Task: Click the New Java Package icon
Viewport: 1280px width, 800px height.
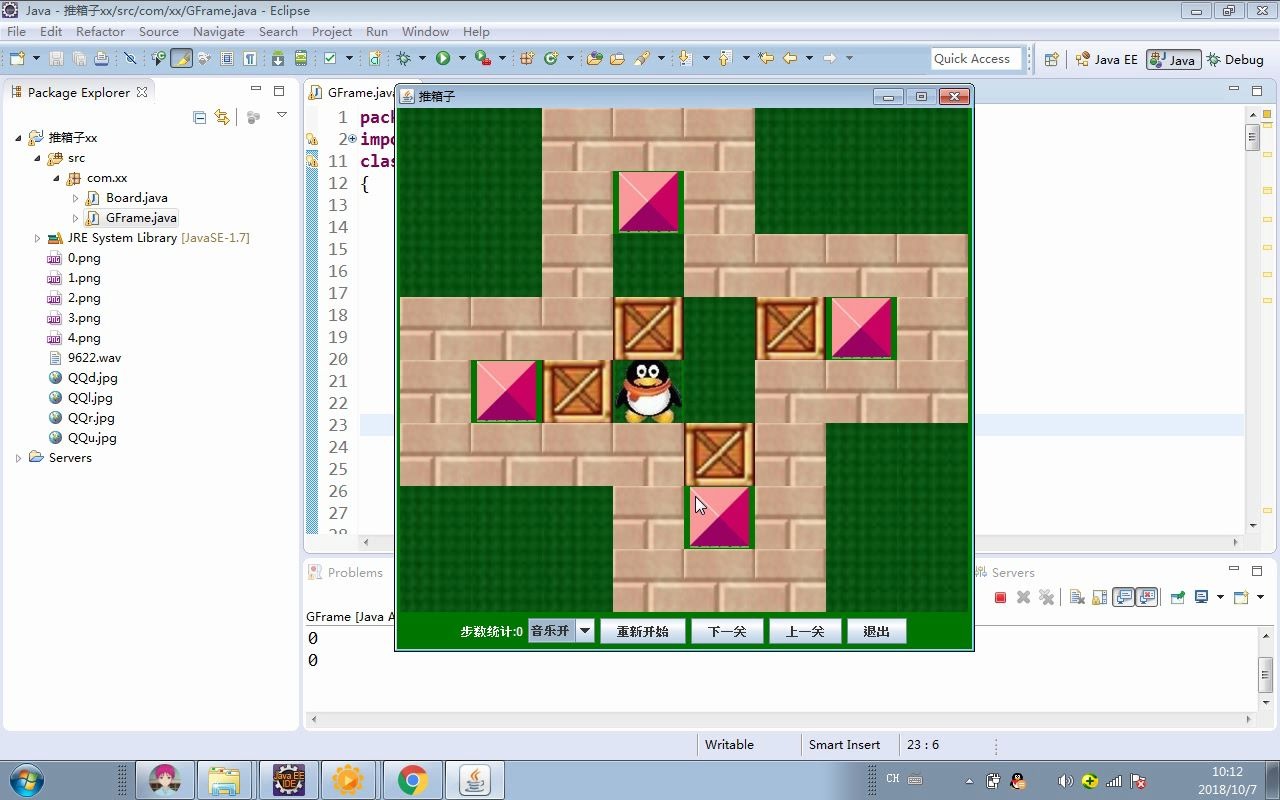Action: [x=526, y=58]
